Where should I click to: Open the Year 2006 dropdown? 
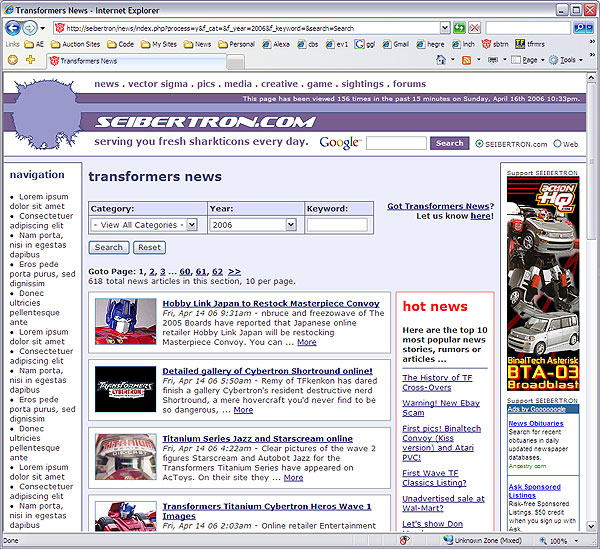coord(253,225)
